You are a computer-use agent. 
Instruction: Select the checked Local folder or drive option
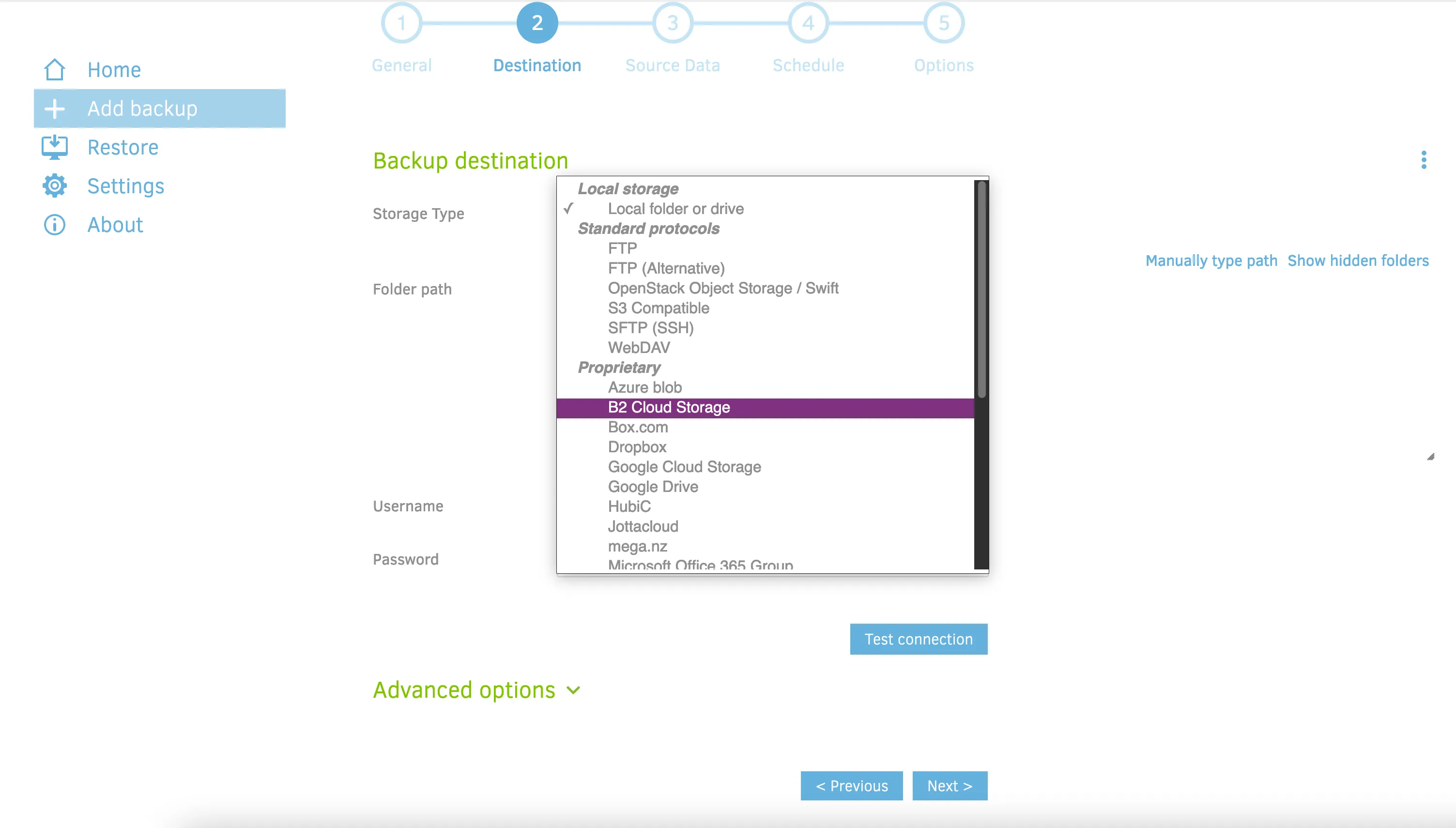[675, 208]
